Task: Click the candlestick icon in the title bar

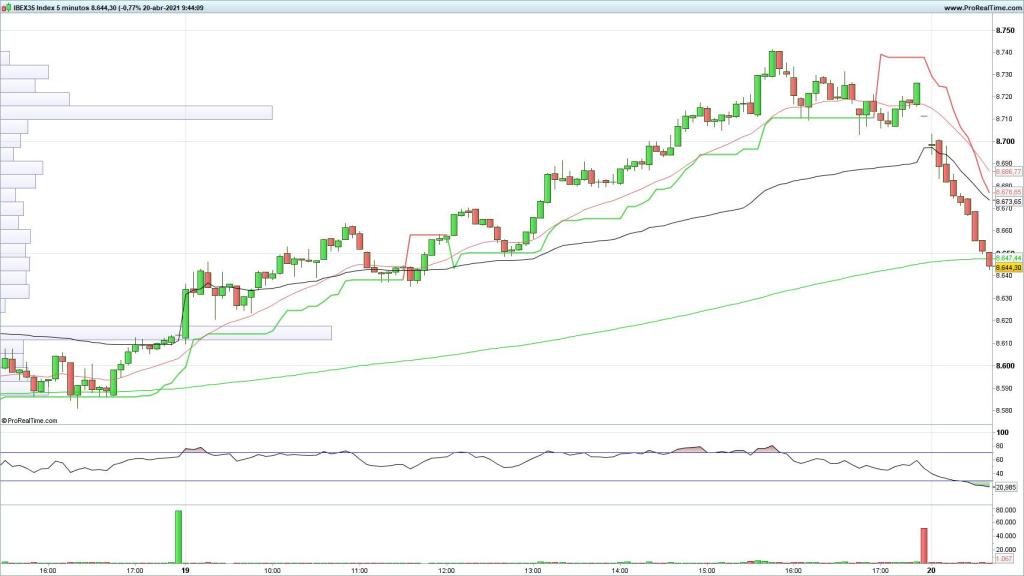Action: [x=5, y=7]
